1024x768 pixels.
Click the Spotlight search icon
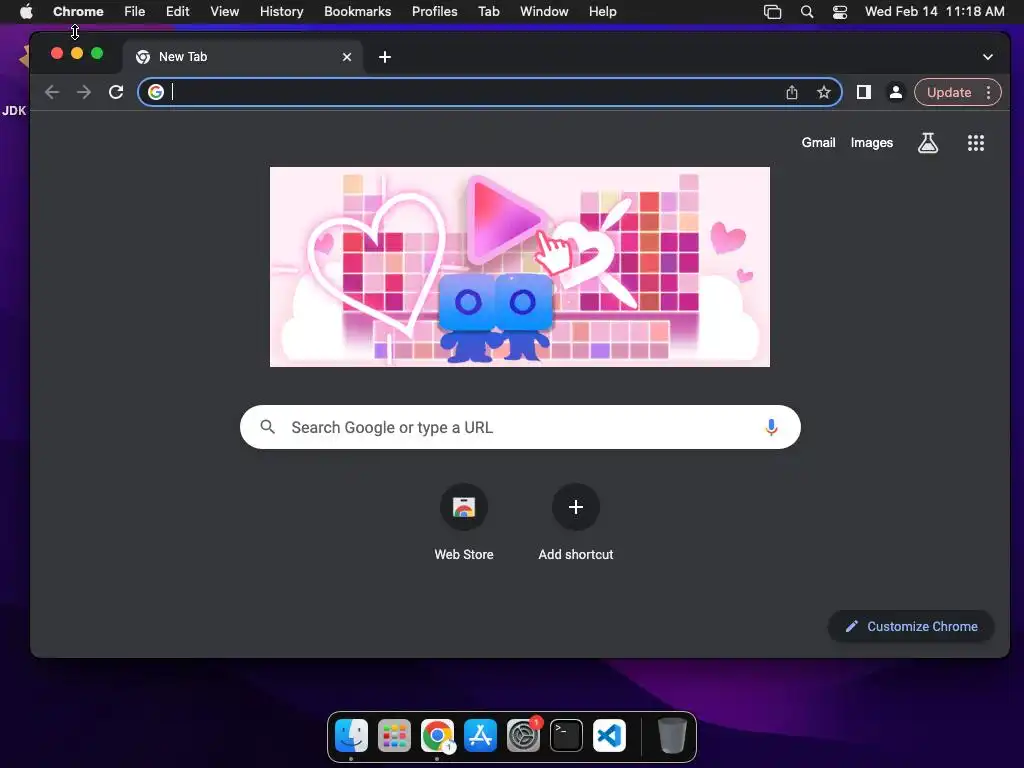point(807,11)
